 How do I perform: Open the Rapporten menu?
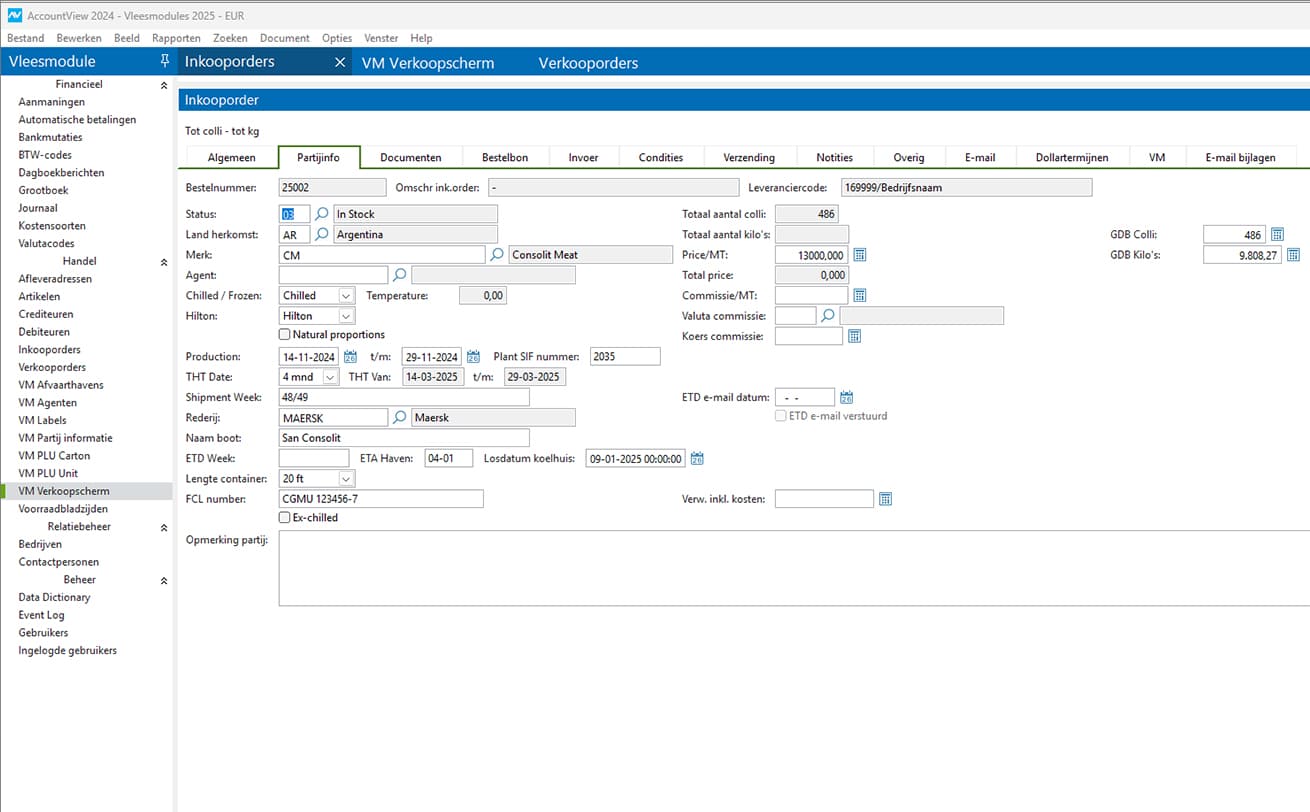coord(176,38)
